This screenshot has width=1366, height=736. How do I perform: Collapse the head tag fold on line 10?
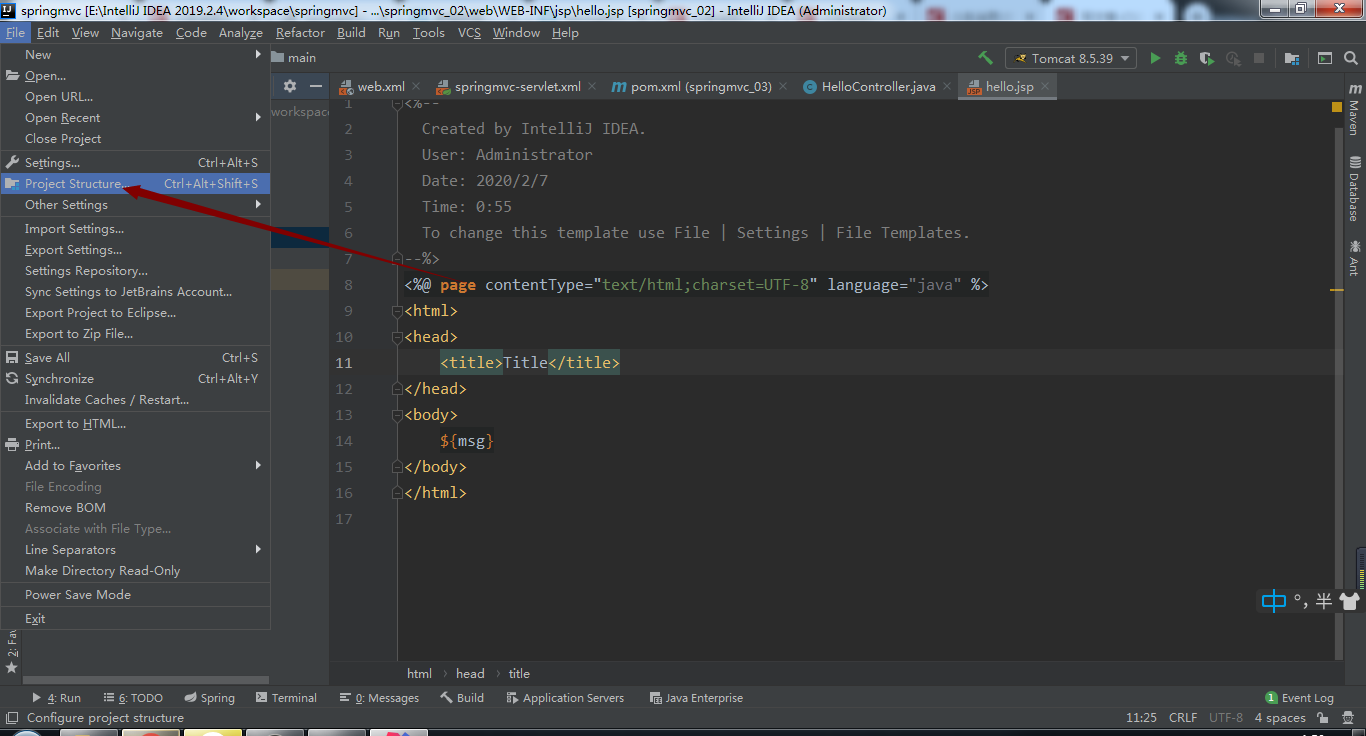click(x=398, y=337)
